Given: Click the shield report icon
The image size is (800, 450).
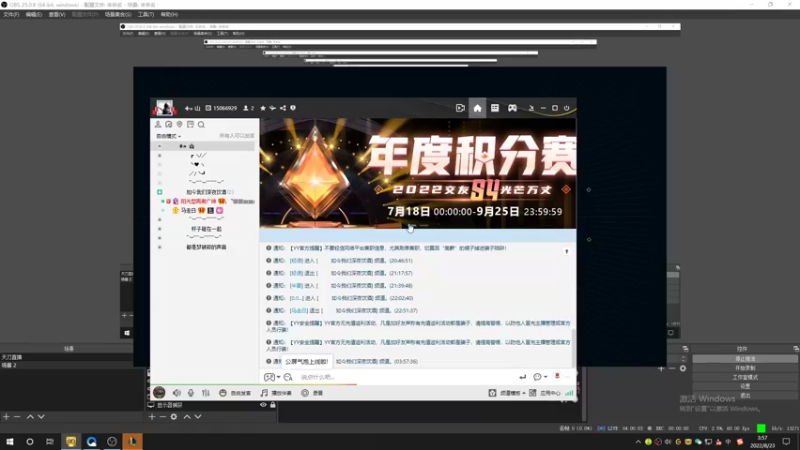Looking at the screenshot, I should click(293, 108).
